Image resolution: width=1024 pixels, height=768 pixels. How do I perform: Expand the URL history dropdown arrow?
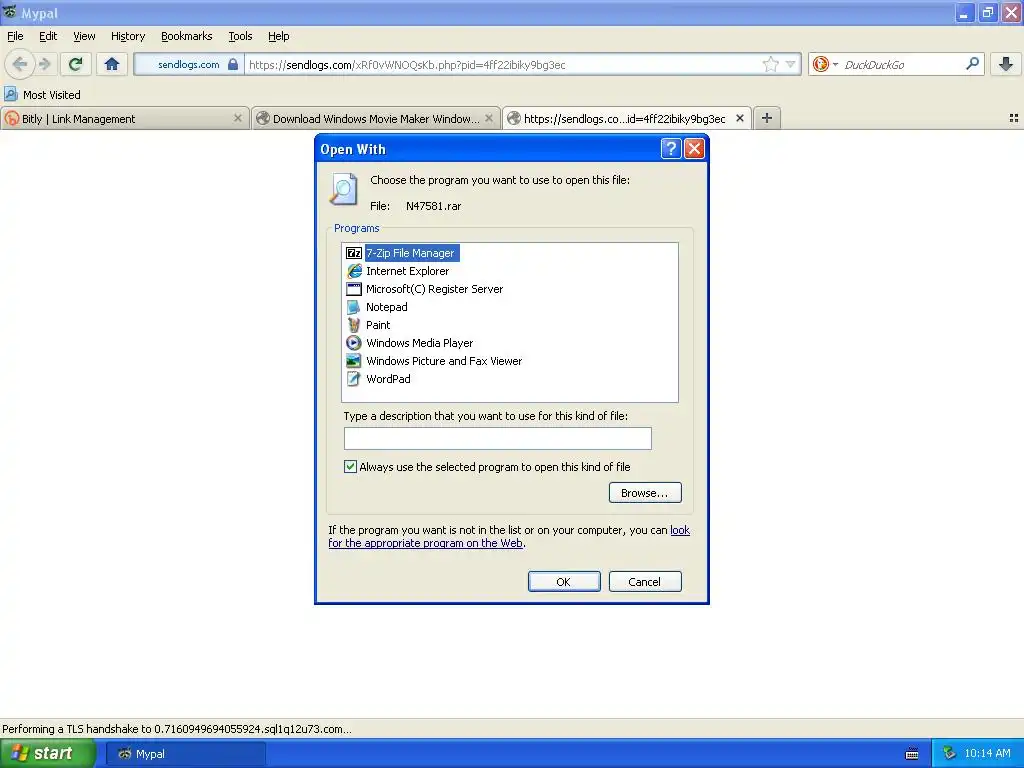click(x=791, y=64)
